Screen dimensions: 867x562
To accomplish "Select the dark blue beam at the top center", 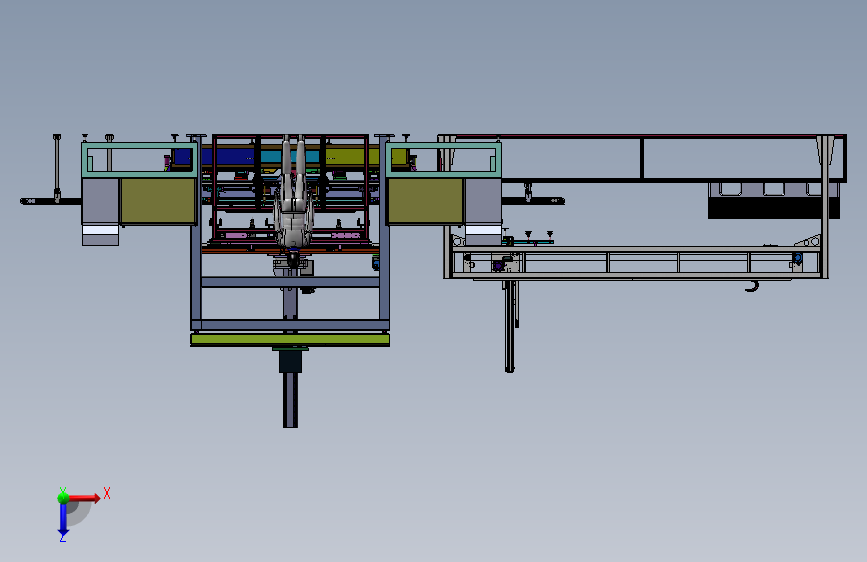I will point(226,157).
